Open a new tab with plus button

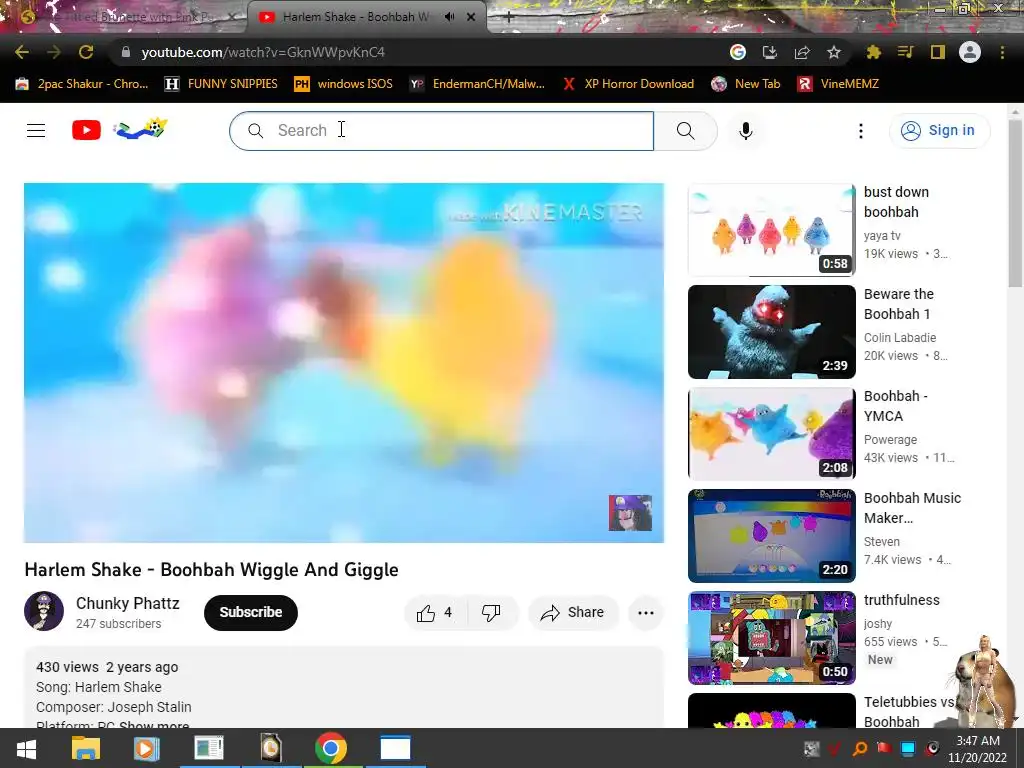509,17
